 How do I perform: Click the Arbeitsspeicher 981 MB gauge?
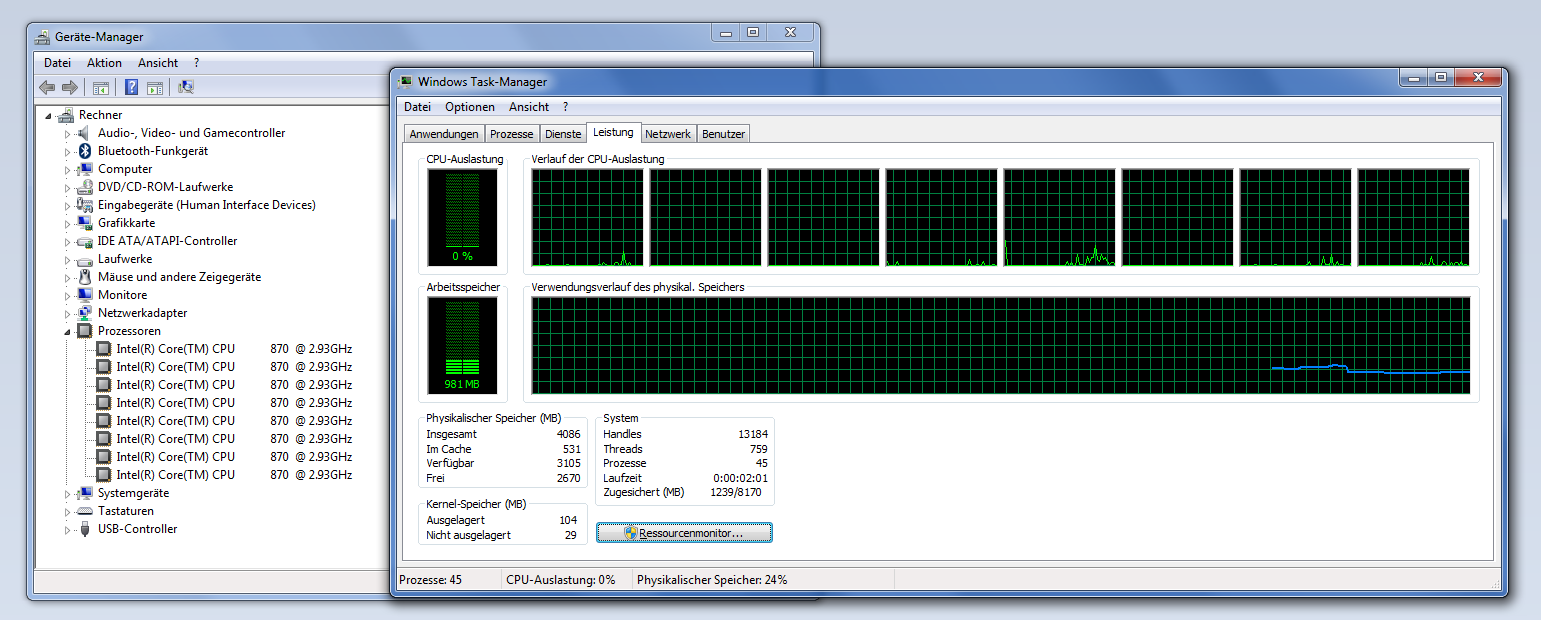[462, 345]
